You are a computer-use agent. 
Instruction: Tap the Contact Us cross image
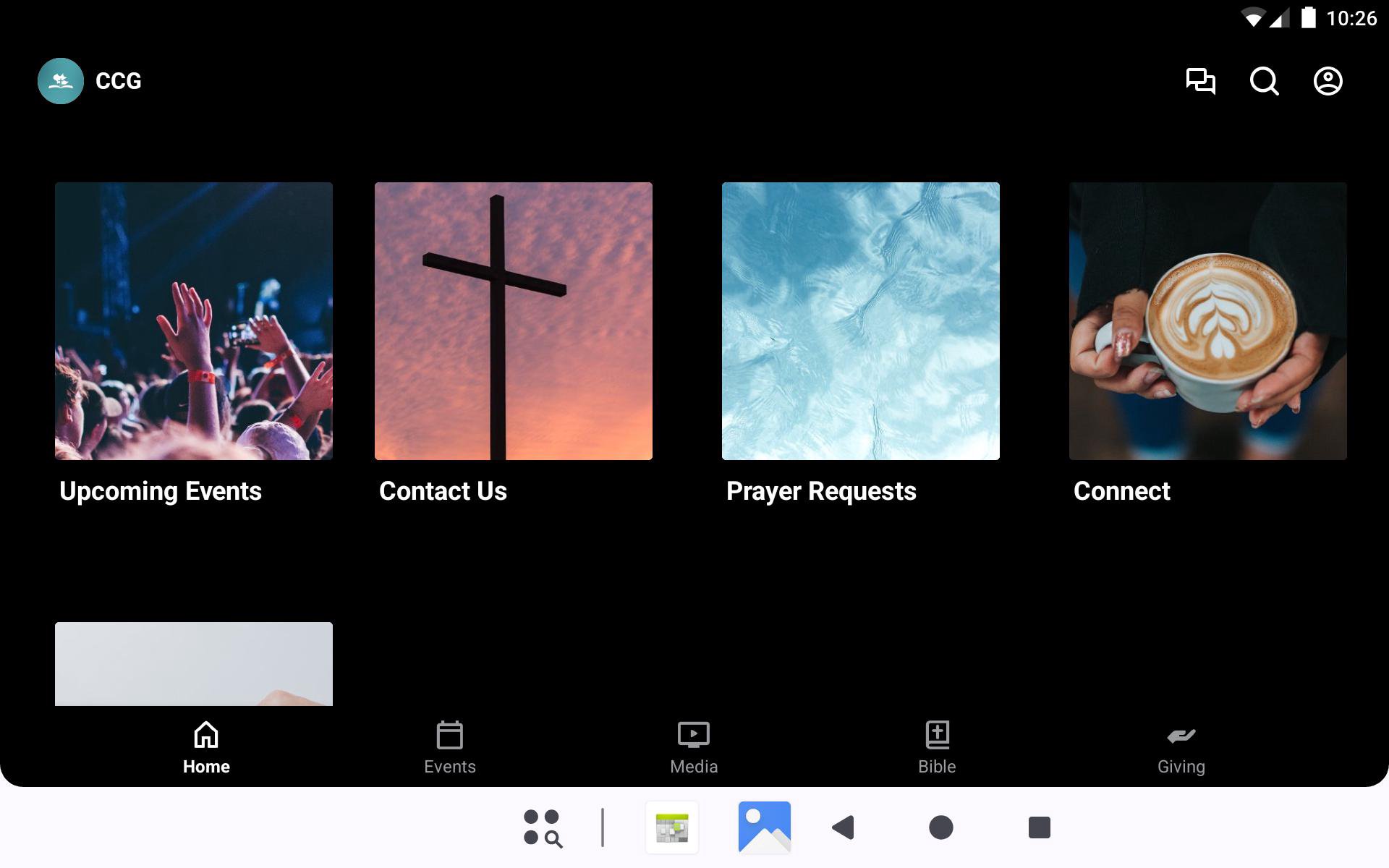[x=514, y=321]
